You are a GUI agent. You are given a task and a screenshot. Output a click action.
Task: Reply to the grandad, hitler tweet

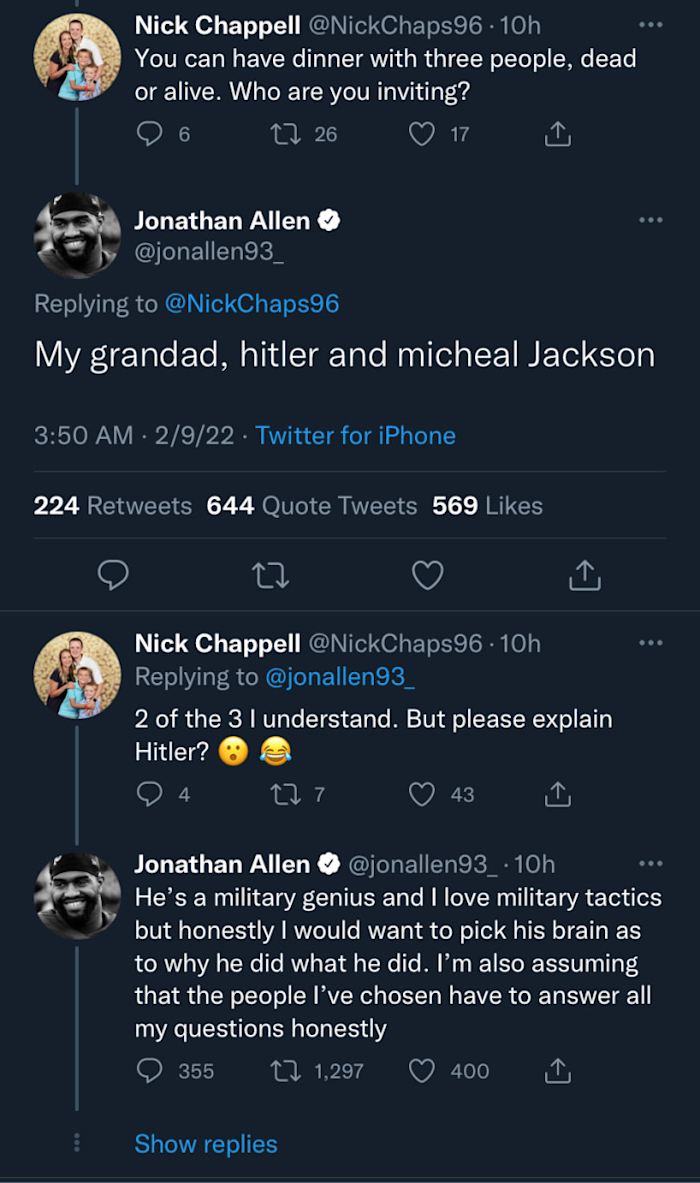114,574
